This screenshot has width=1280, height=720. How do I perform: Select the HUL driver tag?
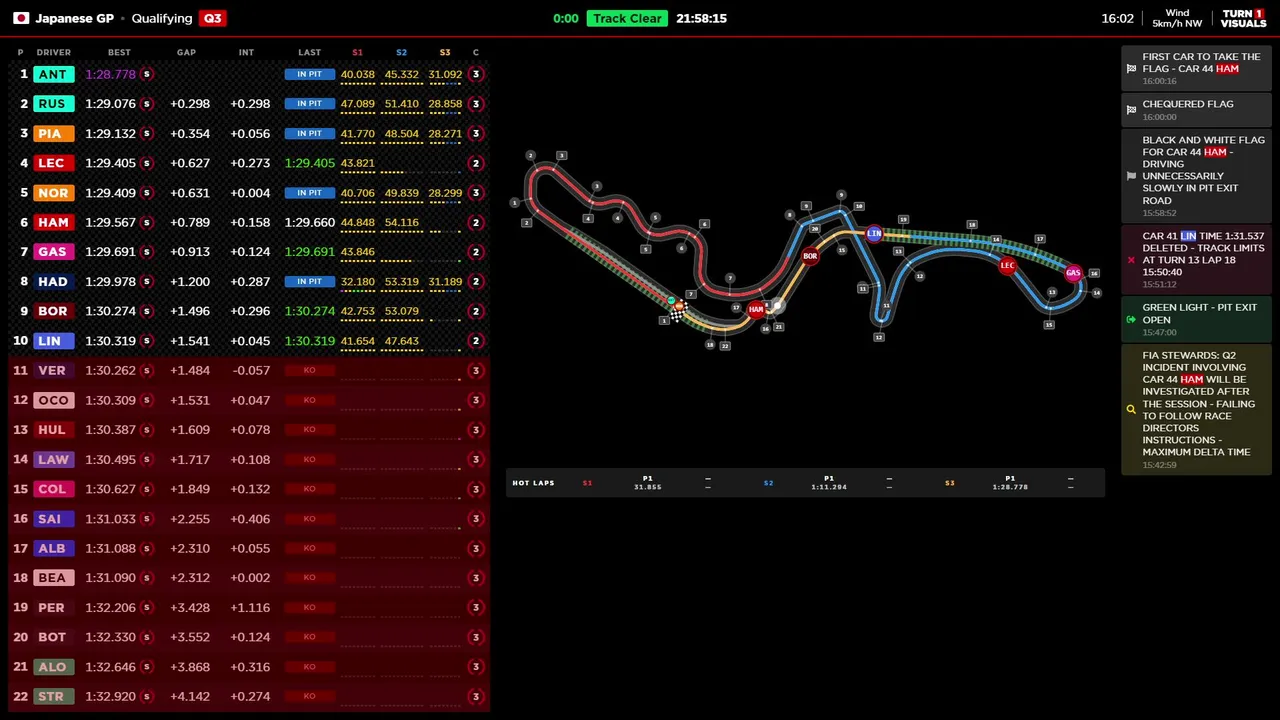(53, 429)
